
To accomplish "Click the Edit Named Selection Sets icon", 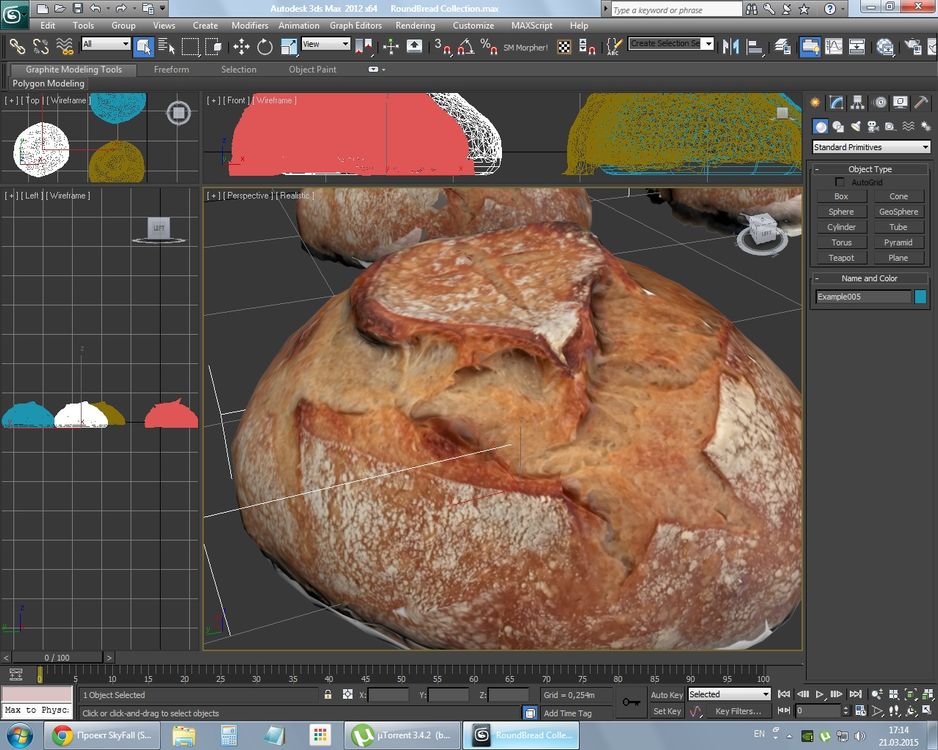I will pos(614,46).
